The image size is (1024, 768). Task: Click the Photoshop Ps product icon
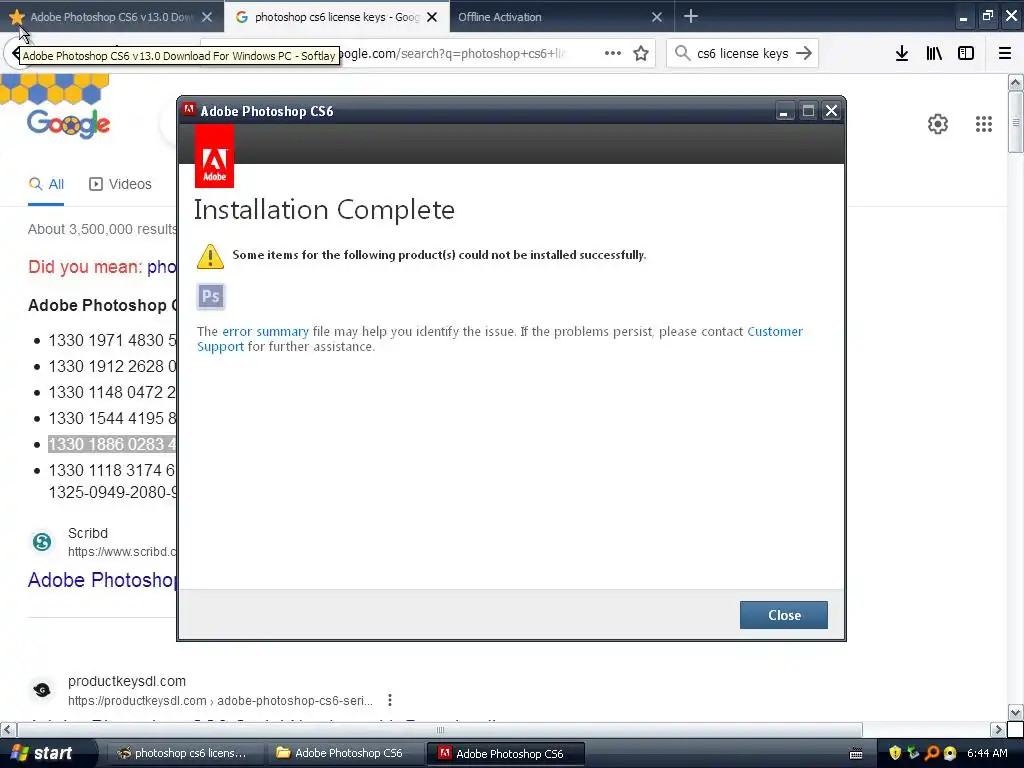pyautogui.click(x=210, y=296)
